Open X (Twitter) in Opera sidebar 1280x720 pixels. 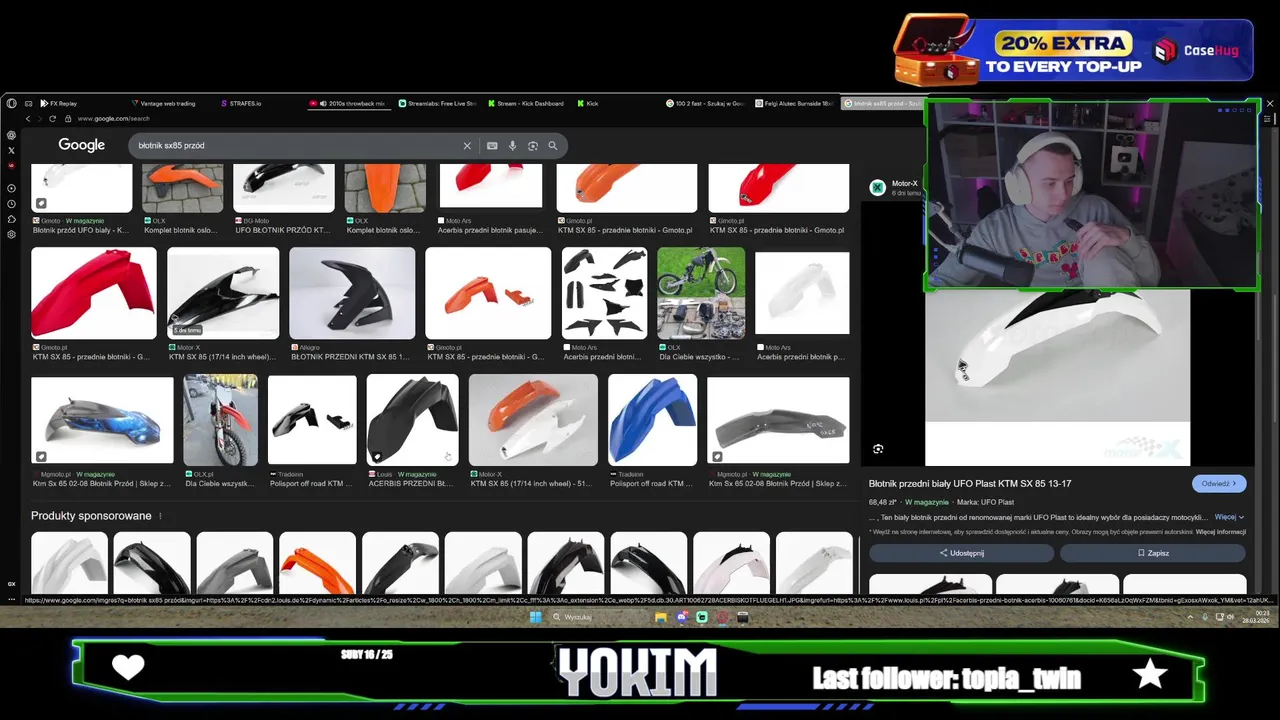[x=11, y=150]
